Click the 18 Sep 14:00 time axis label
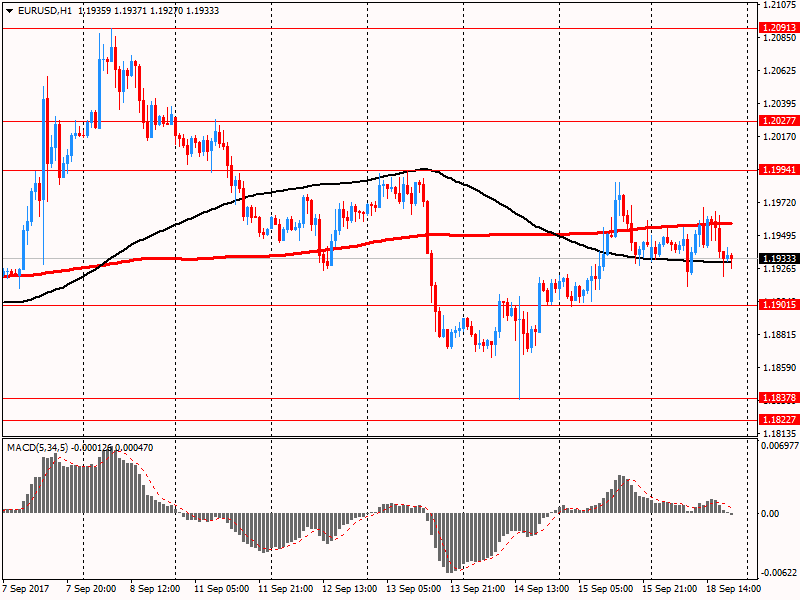 click(x=734, y=588)
